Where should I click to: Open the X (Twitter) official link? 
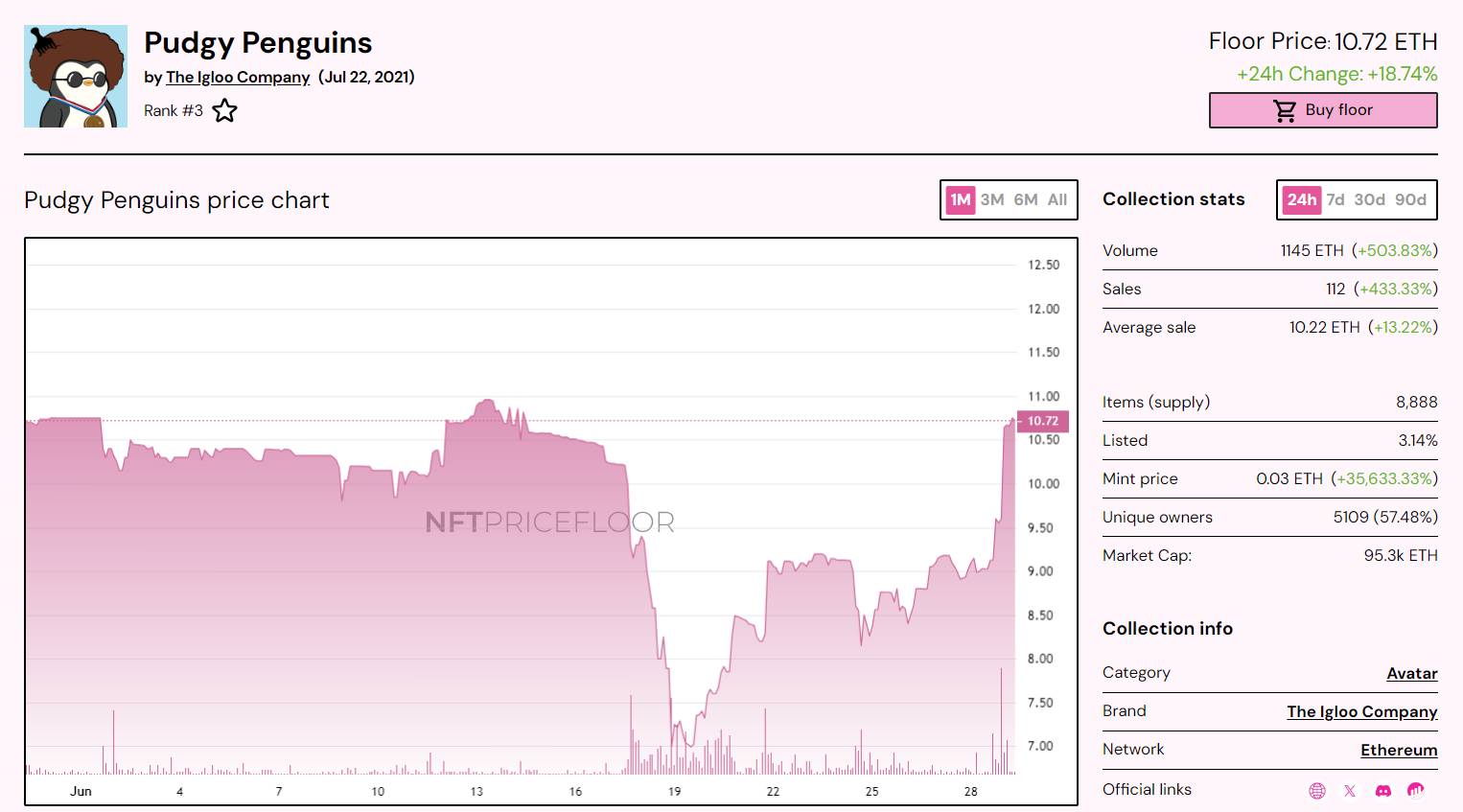tap(1350, 791)
